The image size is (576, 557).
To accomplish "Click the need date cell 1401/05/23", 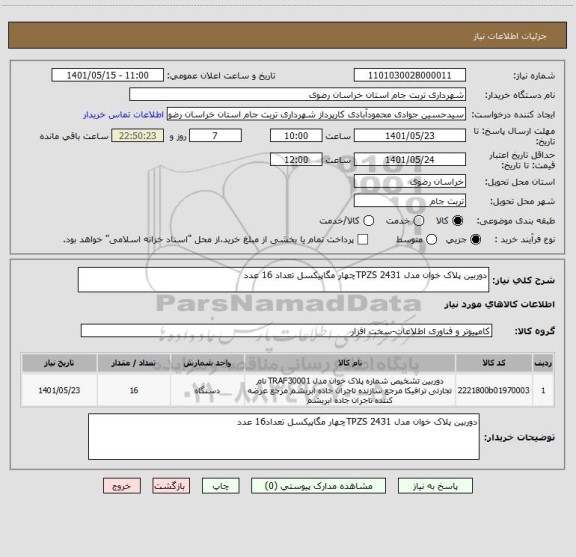I will click(x=59, y=390).
